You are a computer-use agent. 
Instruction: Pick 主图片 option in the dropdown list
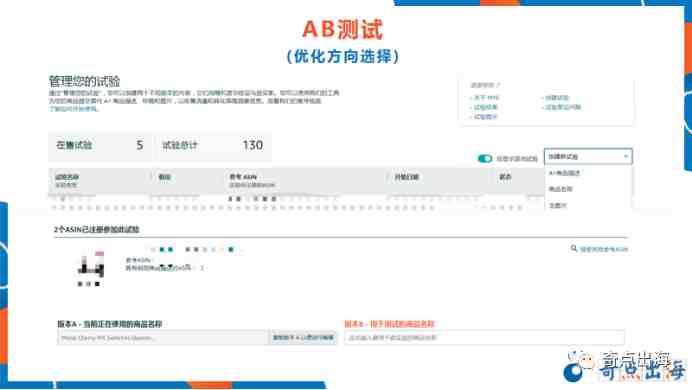[557, 205]
